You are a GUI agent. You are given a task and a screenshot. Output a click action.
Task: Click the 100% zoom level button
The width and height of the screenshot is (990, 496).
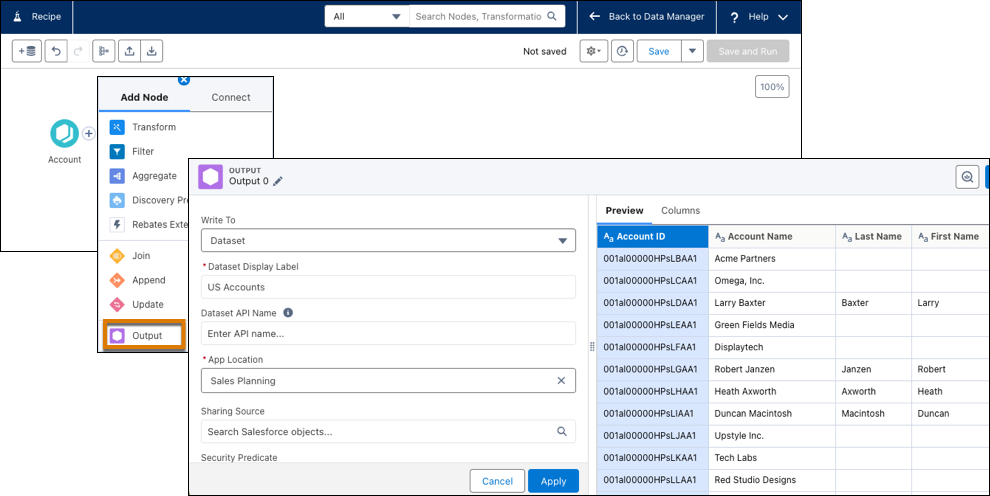772,87
